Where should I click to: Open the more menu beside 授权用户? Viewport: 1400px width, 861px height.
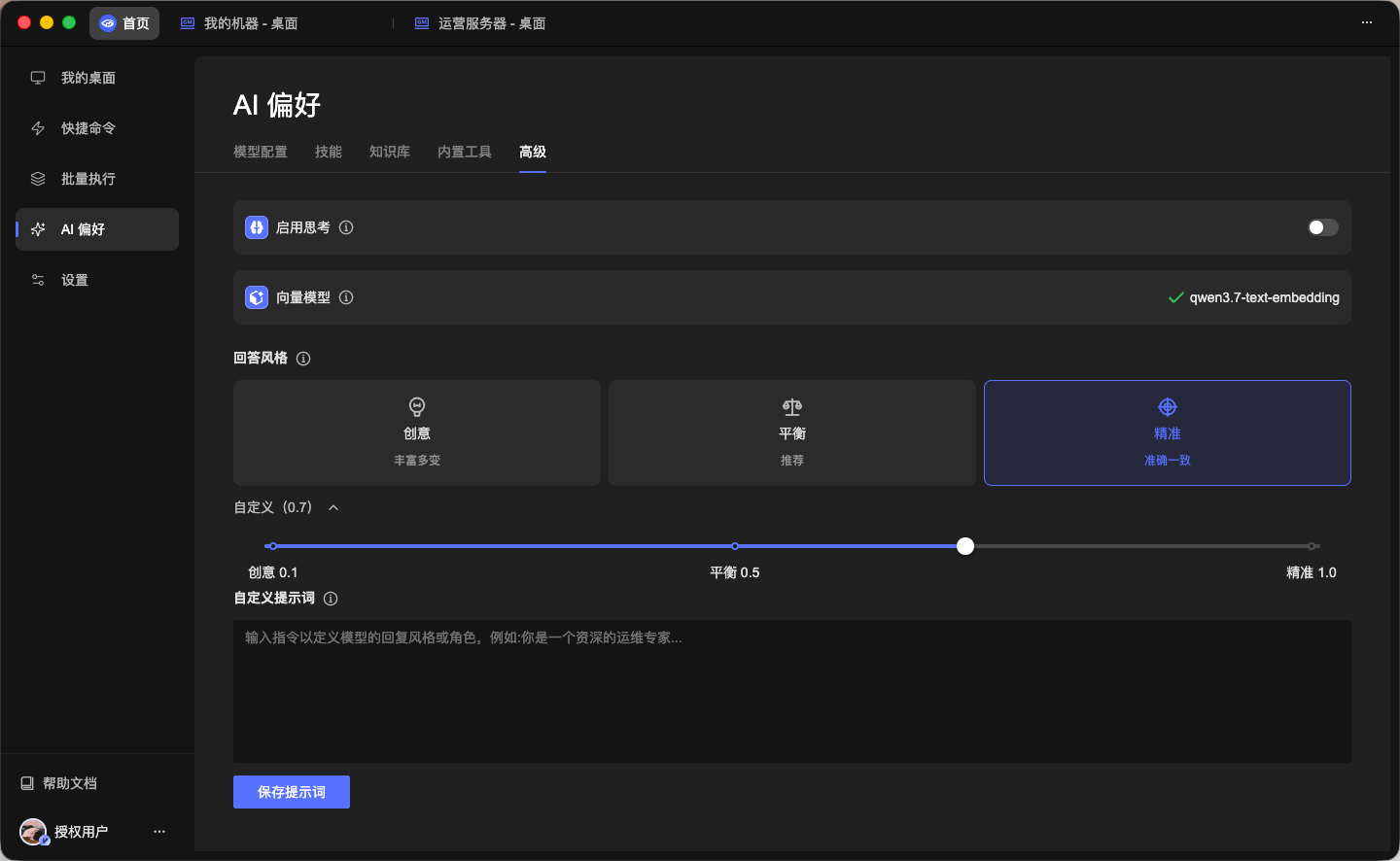click(159, 832)
